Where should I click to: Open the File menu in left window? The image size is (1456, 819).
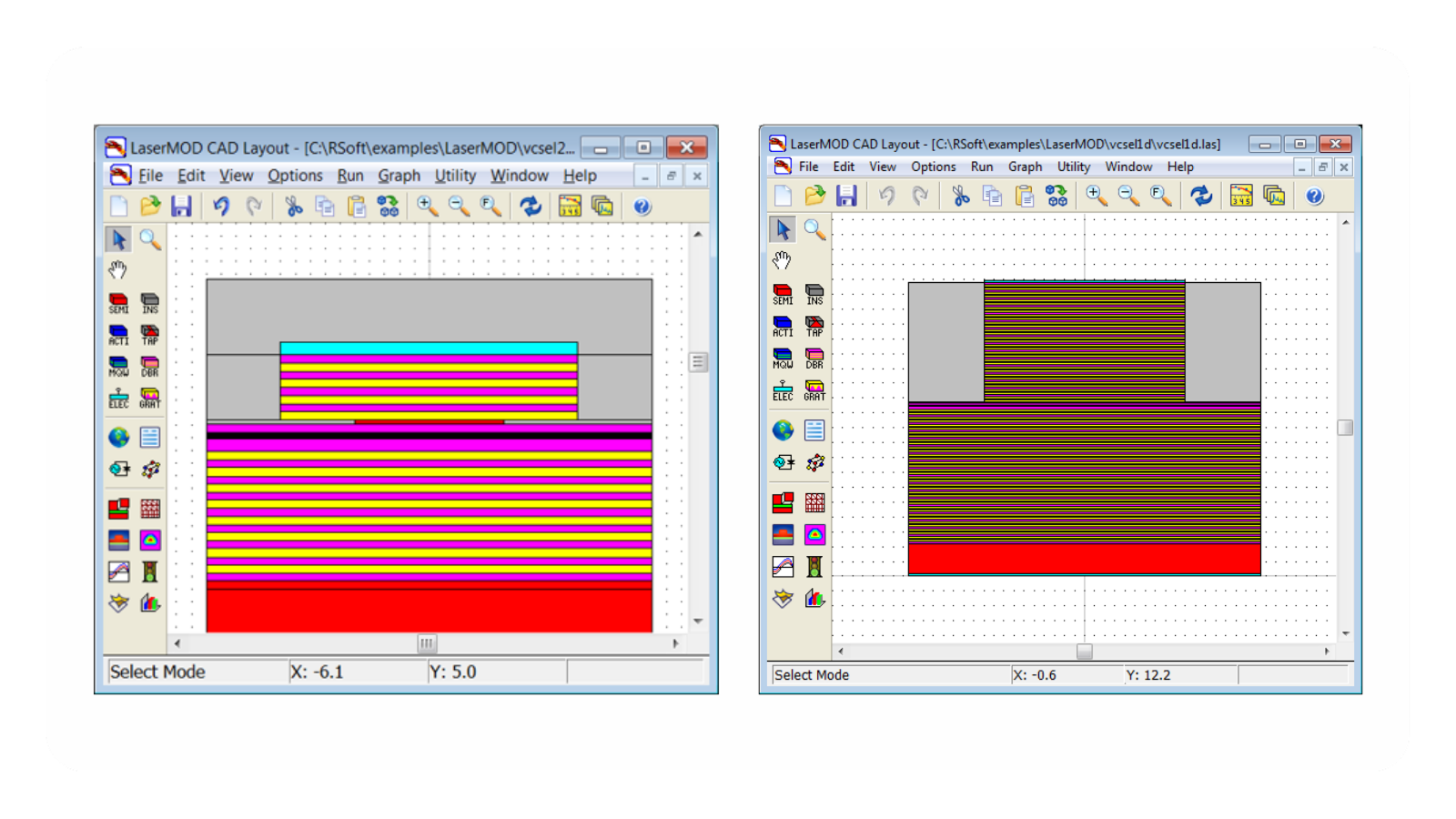[150, 176]
